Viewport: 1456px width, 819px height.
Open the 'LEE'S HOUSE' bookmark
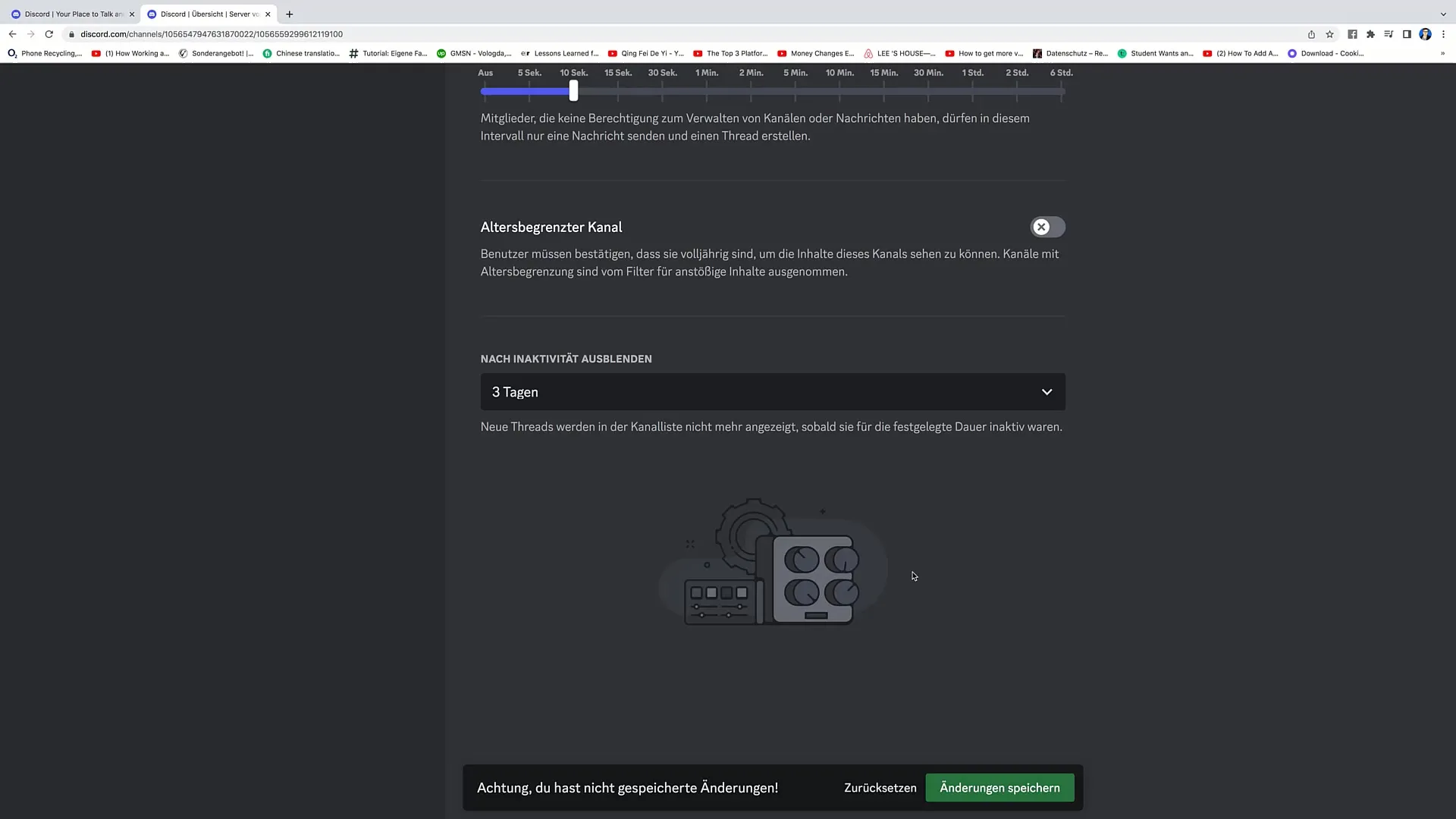(900, 53)
